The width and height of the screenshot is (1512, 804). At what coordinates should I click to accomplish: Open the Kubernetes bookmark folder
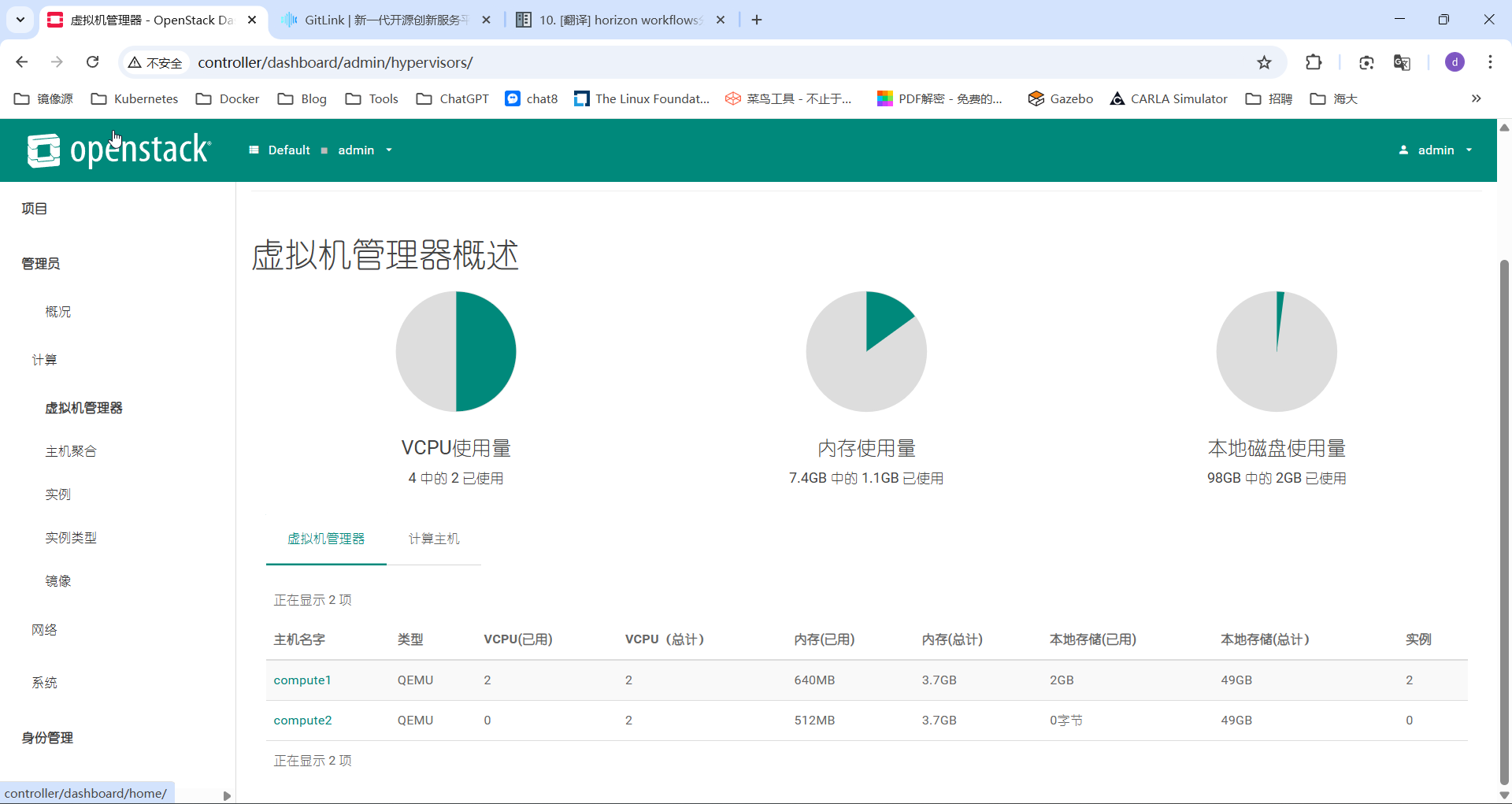[135, 98]
